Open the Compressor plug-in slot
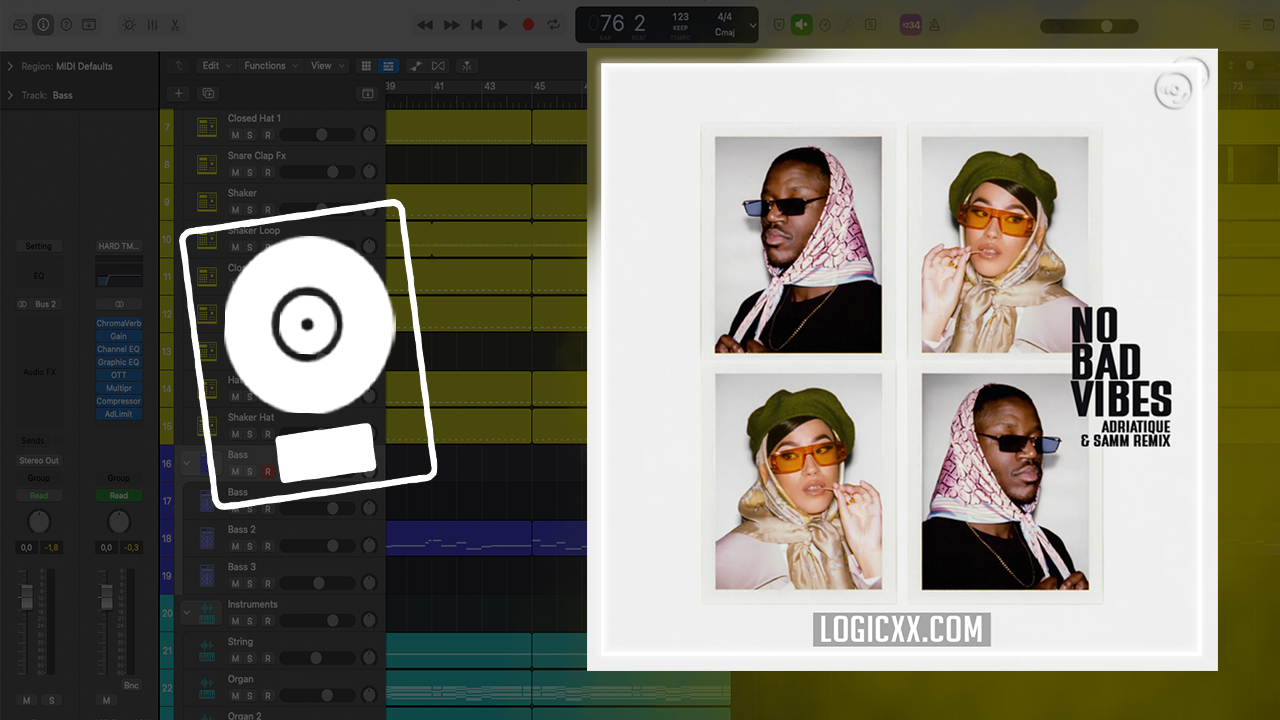The height and width of the screenshot is (720, 1280). pyautogui.click(x=119, y=401)
